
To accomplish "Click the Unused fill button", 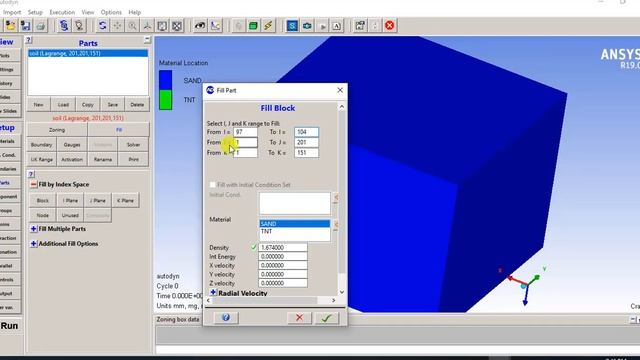I will click(70, 215).
